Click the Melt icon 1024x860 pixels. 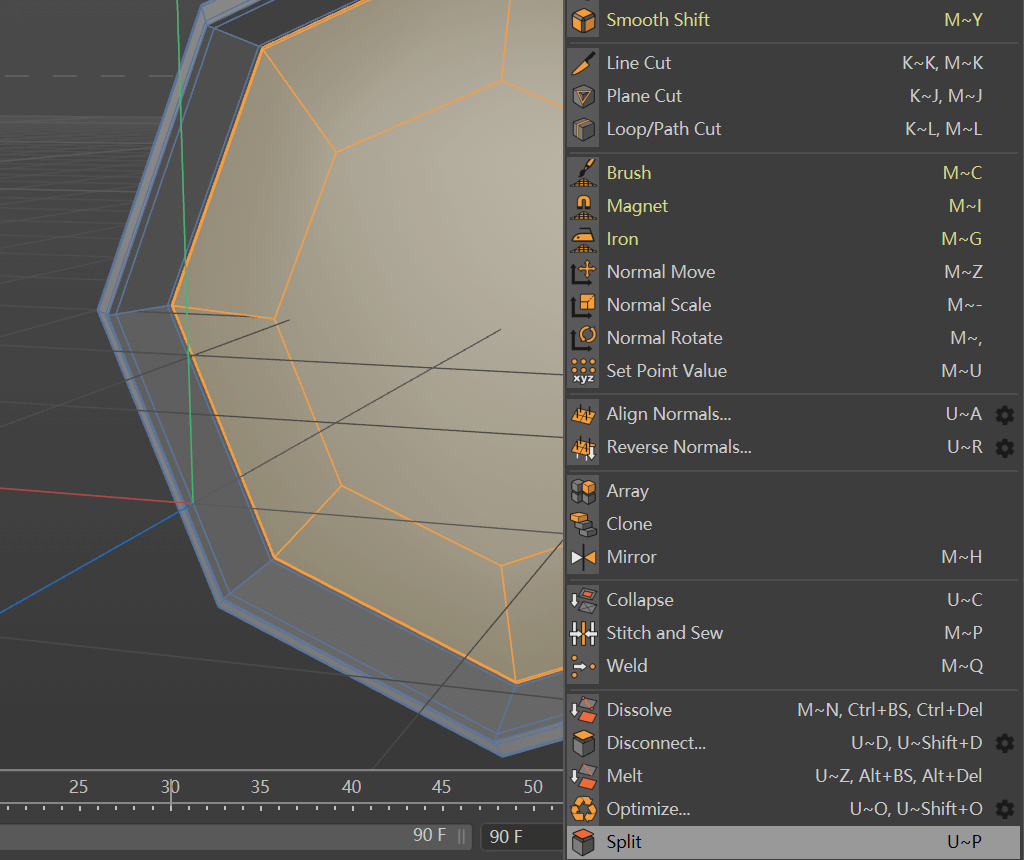583,776
